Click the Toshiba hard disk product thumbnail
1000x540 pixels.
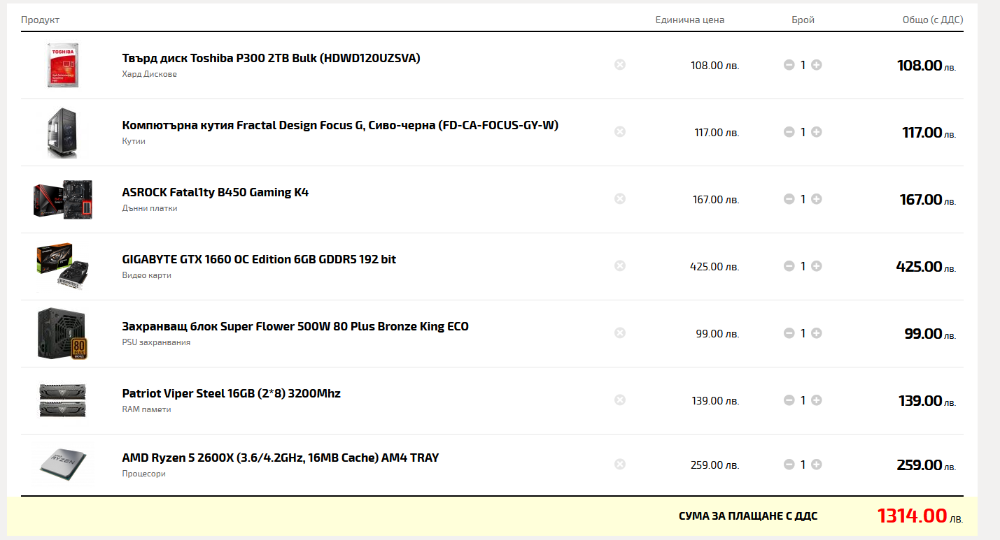(x=62, y=65)
